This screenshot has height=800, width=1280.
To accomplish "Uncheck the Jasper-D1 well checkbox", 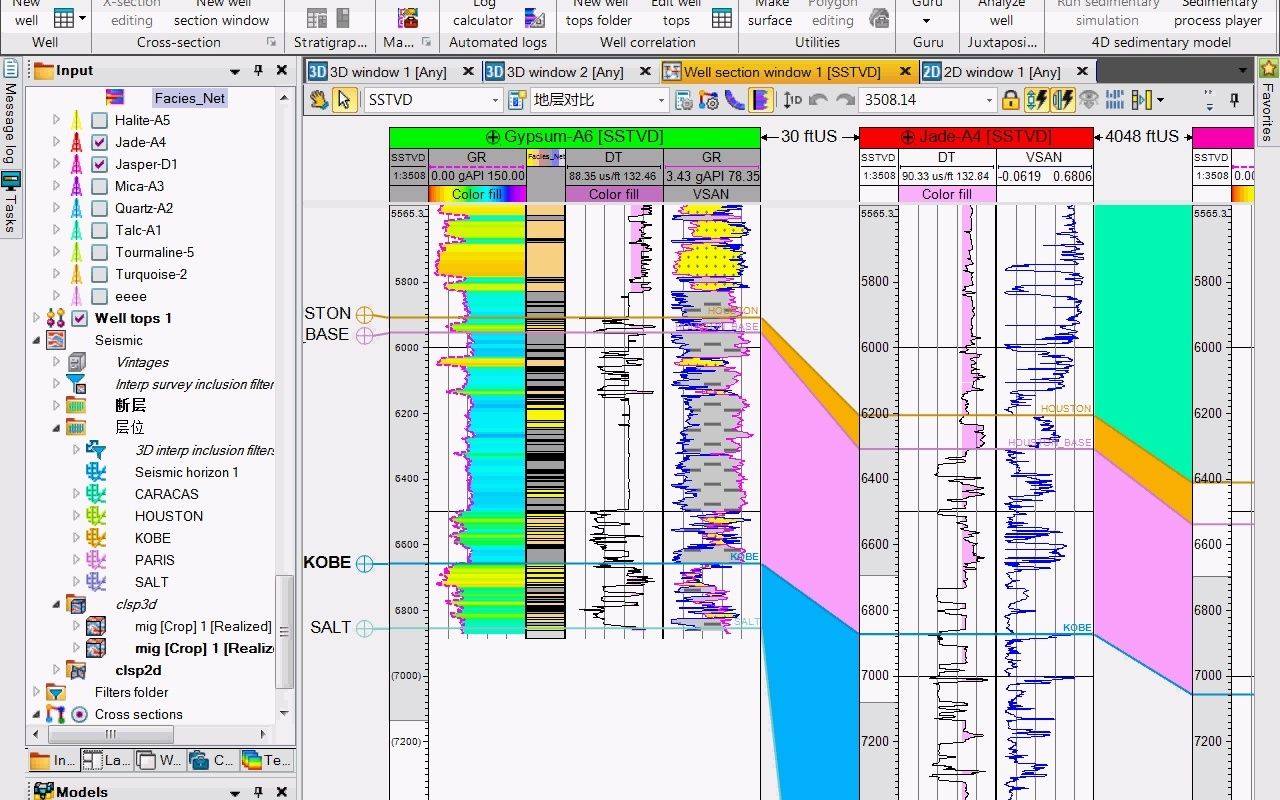I will click(99, 164).
